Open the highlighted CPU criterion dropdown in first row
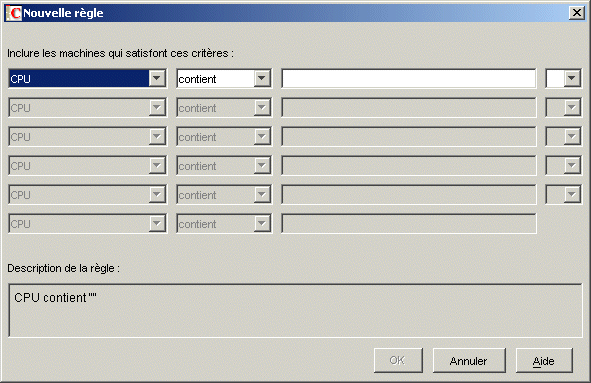The height and width of the screenshot is (383, 591). coord(87,78)
